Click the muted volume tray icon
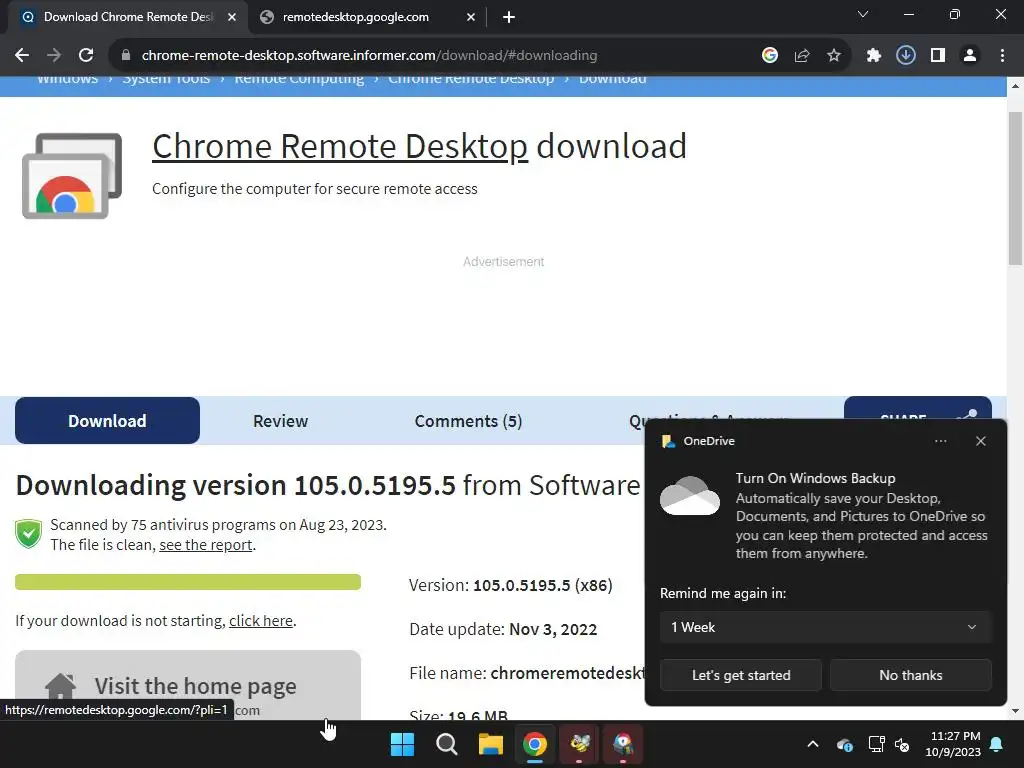This screenshot has width=1024, height=768. pos(903,744)
